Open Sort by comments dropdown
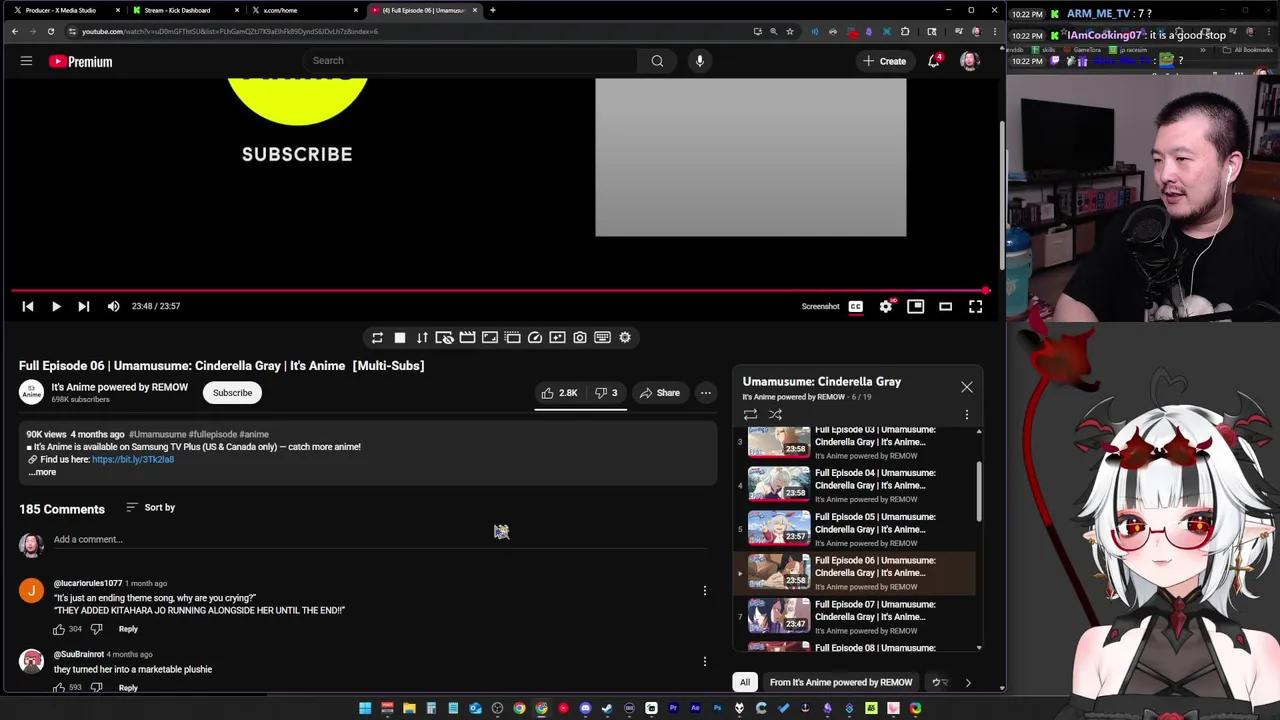 [x=150, y=508]
